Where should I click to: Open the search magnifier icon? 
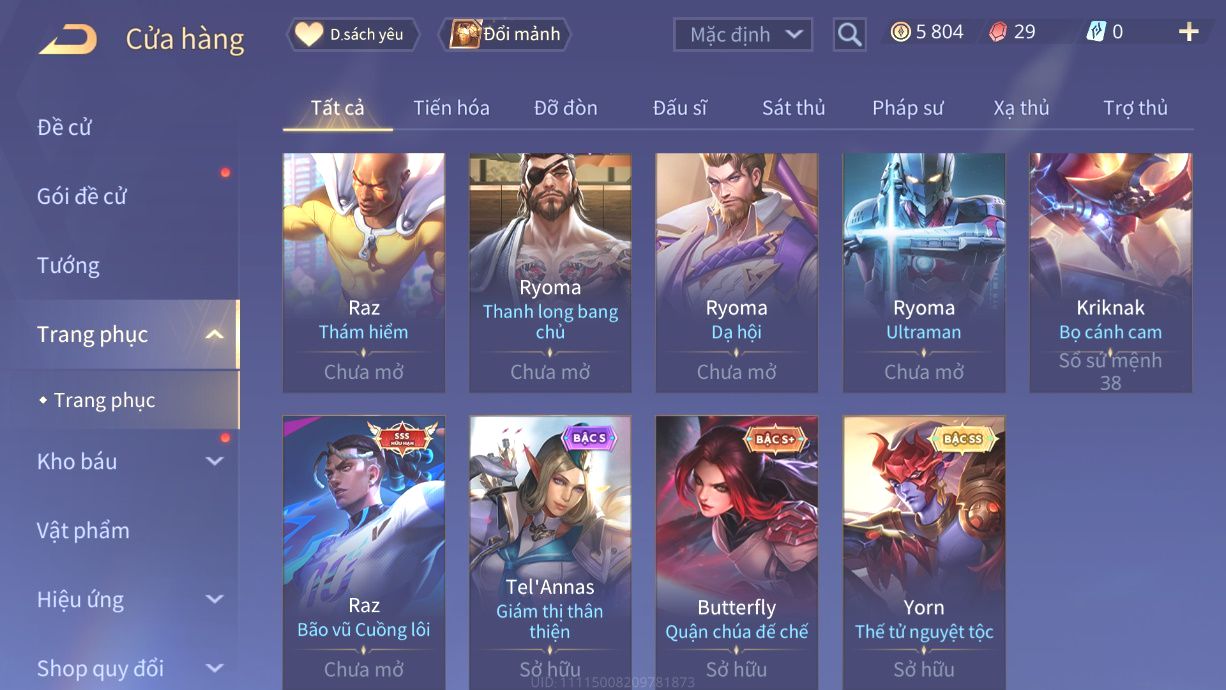pyautogui.click(x=849, y=35)
